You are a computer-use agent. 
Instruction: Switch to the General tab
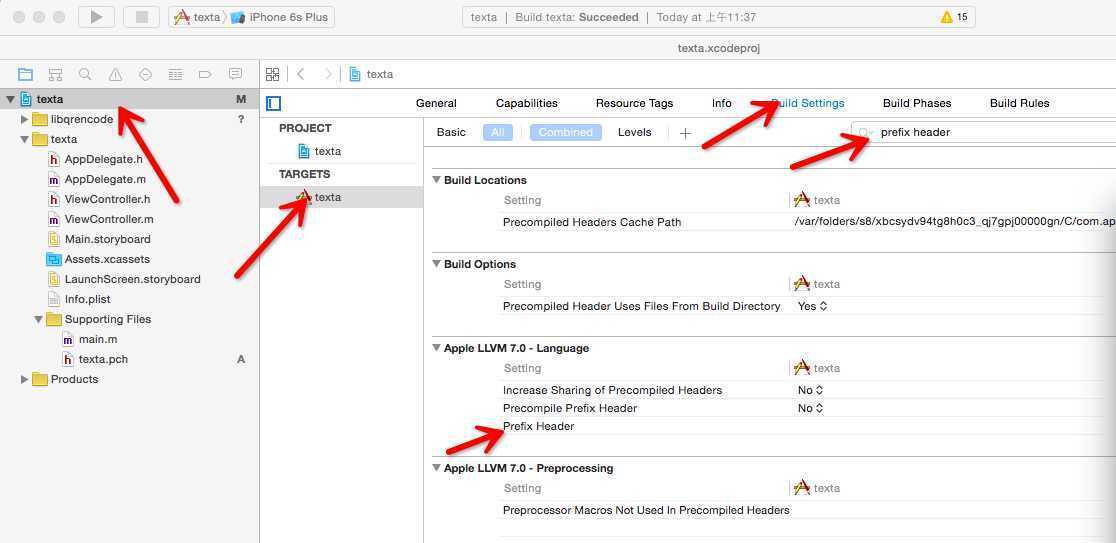(x=436, y=103)
